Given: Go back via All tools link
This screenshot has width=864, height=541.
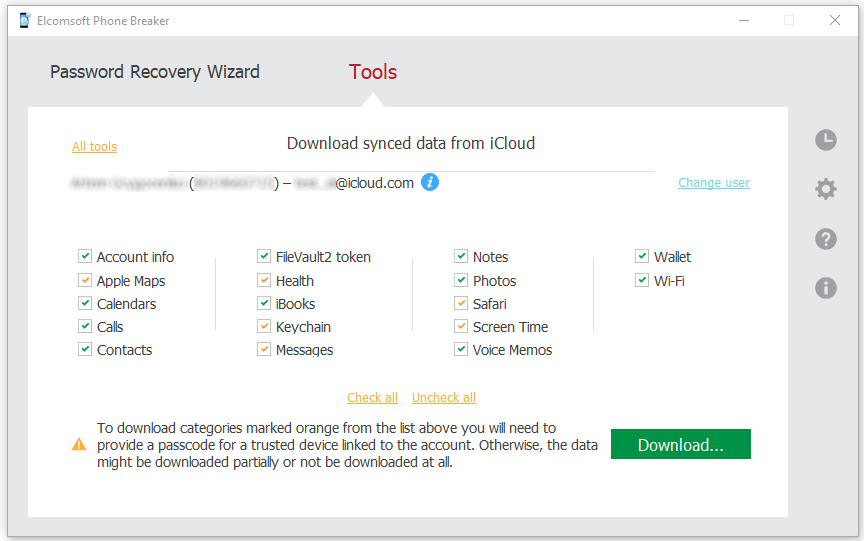Looking at the screenshot, I should [x=95, y=147].
